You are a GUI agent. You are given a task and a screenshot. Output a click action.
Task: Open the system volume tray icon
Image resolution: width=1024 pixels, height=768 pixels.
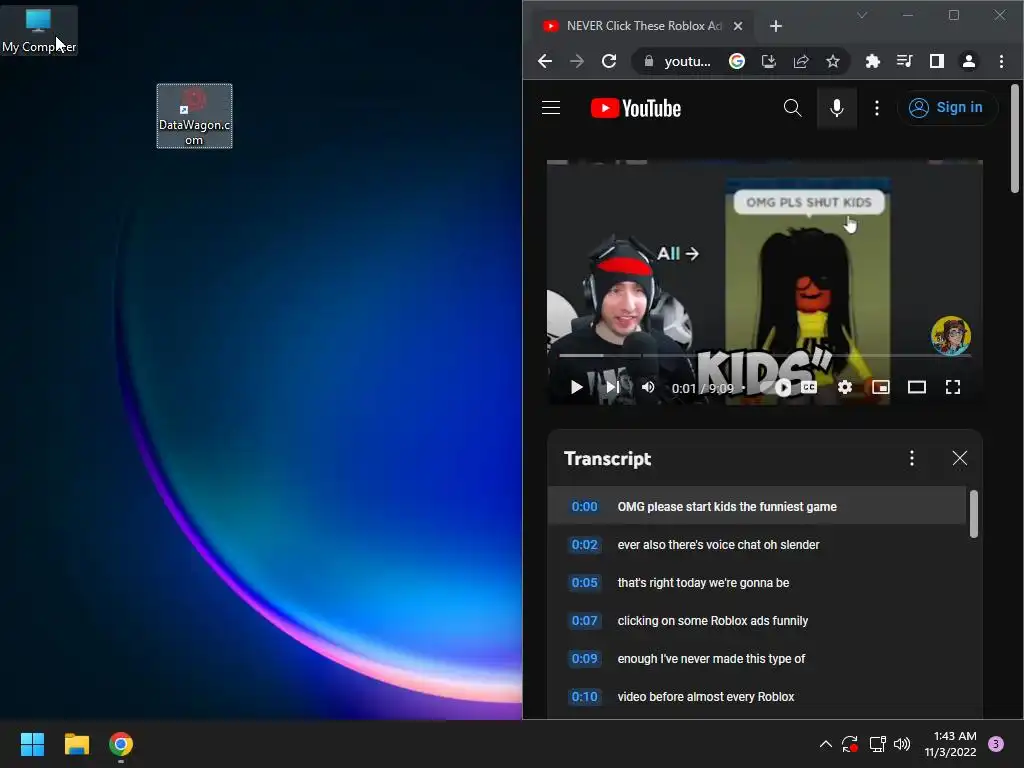902,744
